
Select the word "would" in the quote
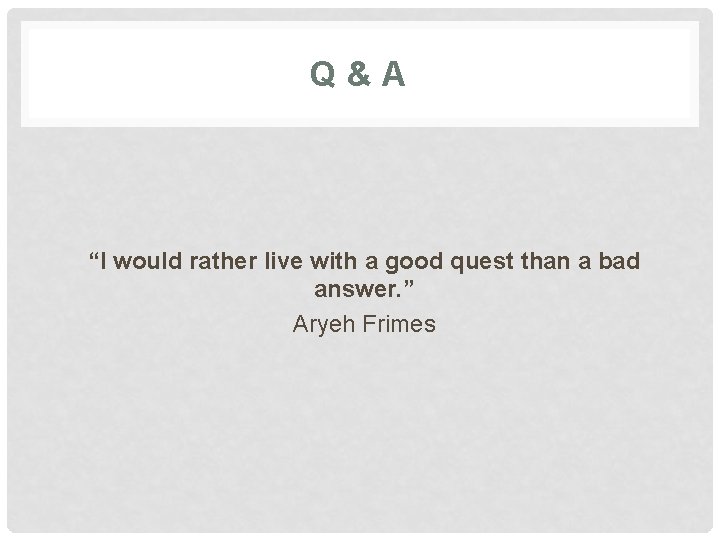[148, 262]
